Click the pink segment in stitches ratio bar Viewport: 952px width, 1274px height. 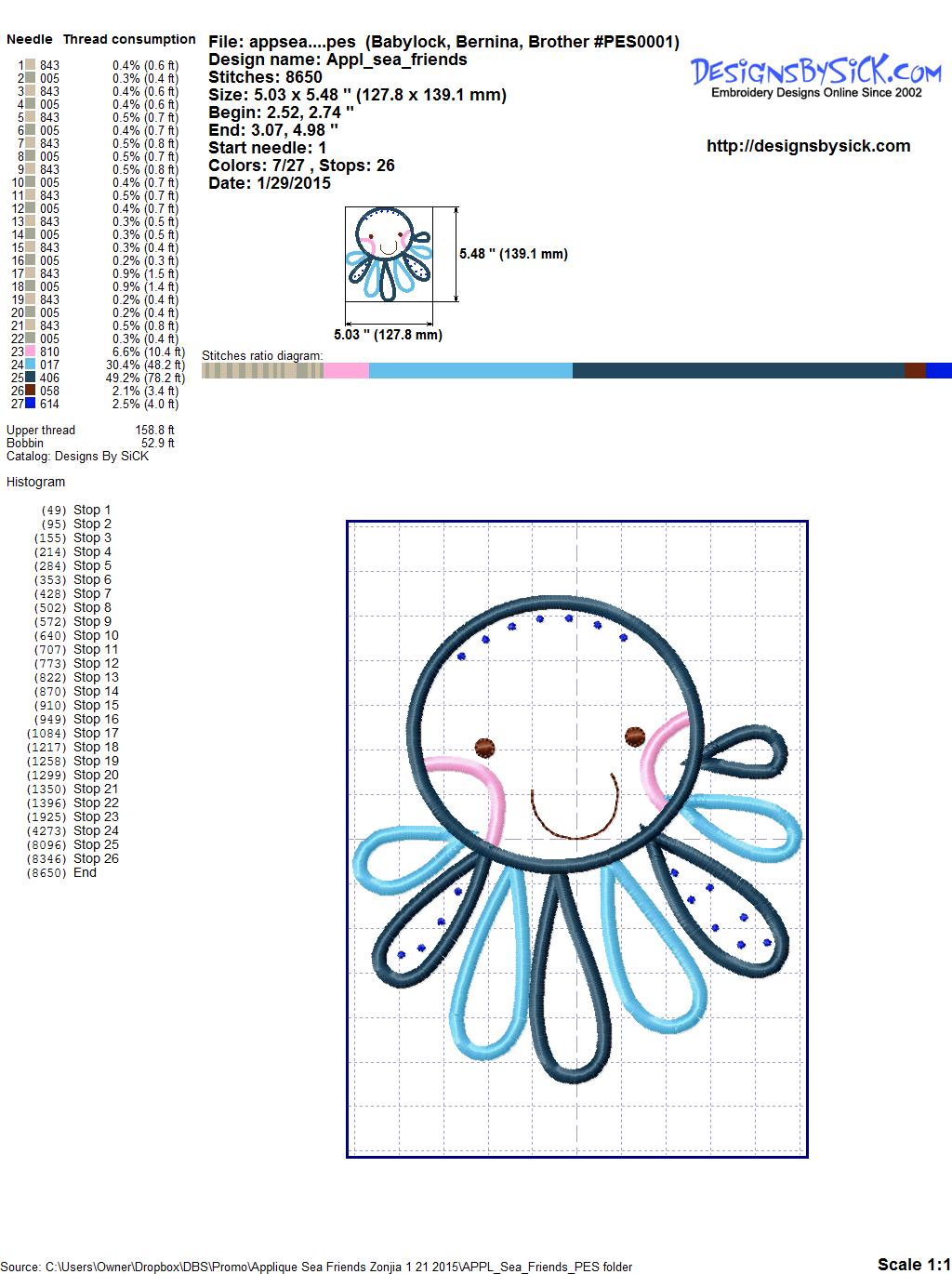[346, 371]
